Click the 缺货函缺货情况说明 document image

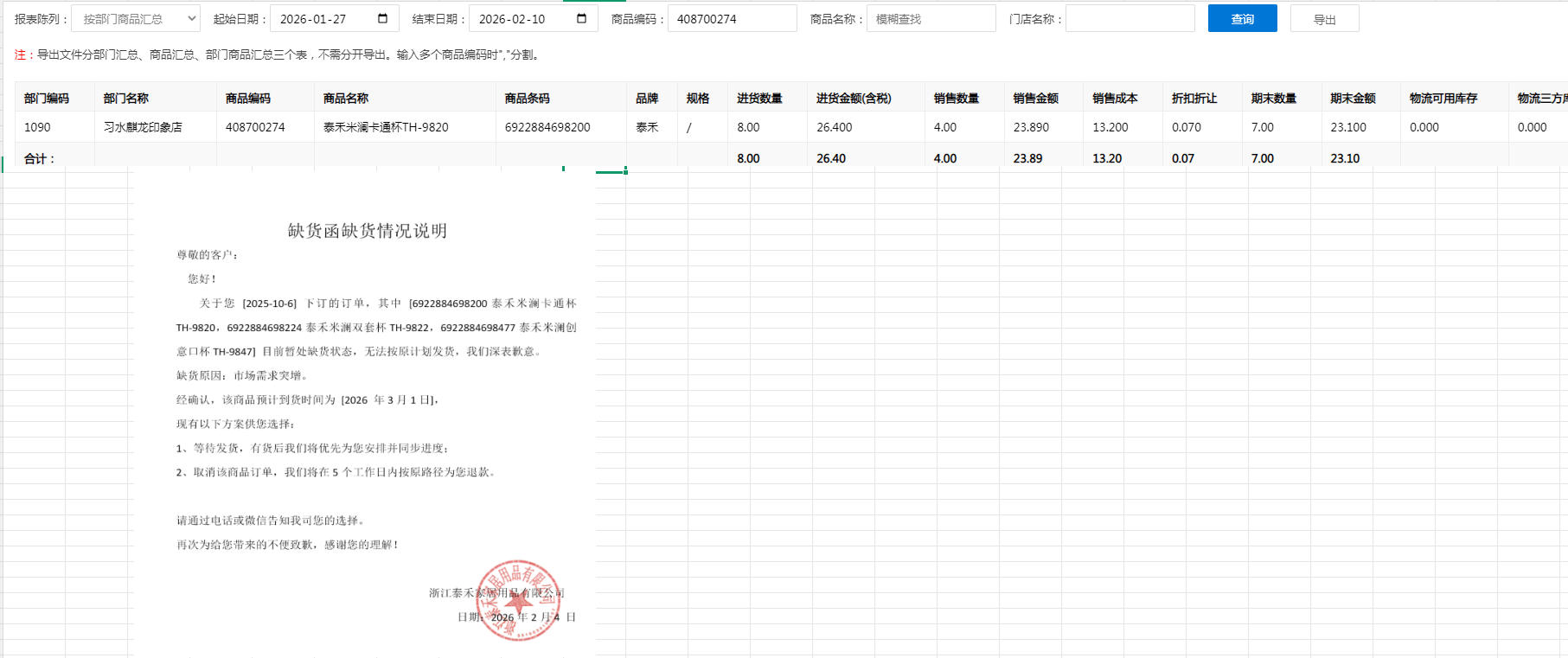[365, 389]
